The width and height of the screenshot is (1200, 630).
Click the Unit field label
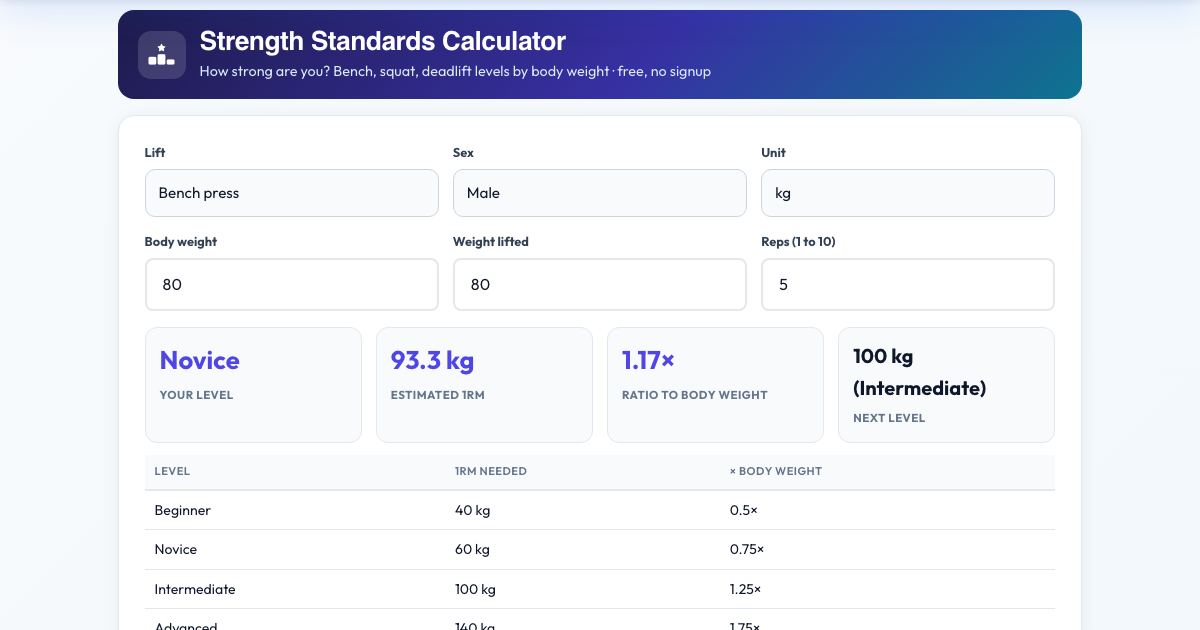coord(773,153)
